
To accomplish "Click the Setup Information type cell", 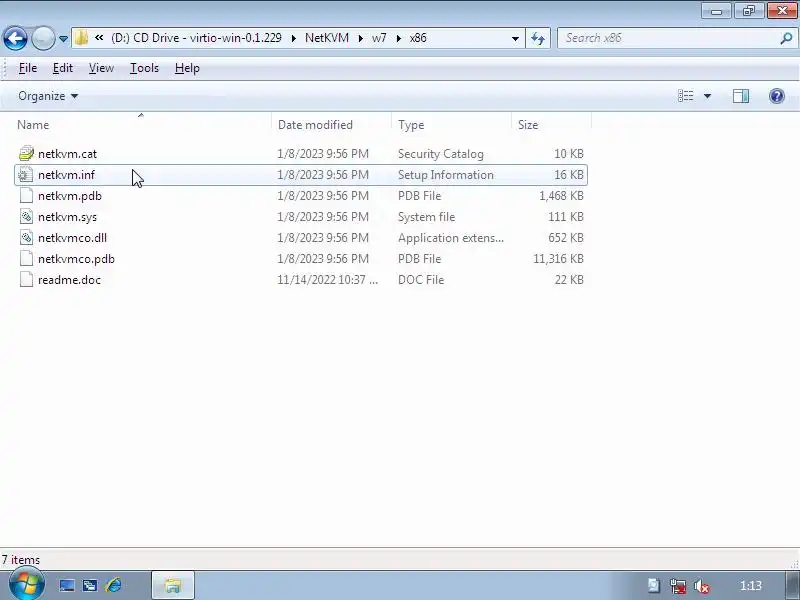I will (x=446, y=175).
